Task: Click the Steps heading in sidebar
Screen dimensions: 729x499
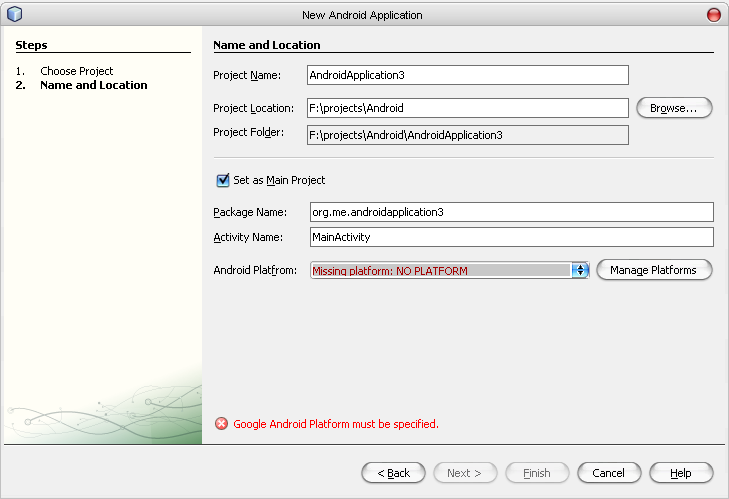Action: tap(31, 45)
